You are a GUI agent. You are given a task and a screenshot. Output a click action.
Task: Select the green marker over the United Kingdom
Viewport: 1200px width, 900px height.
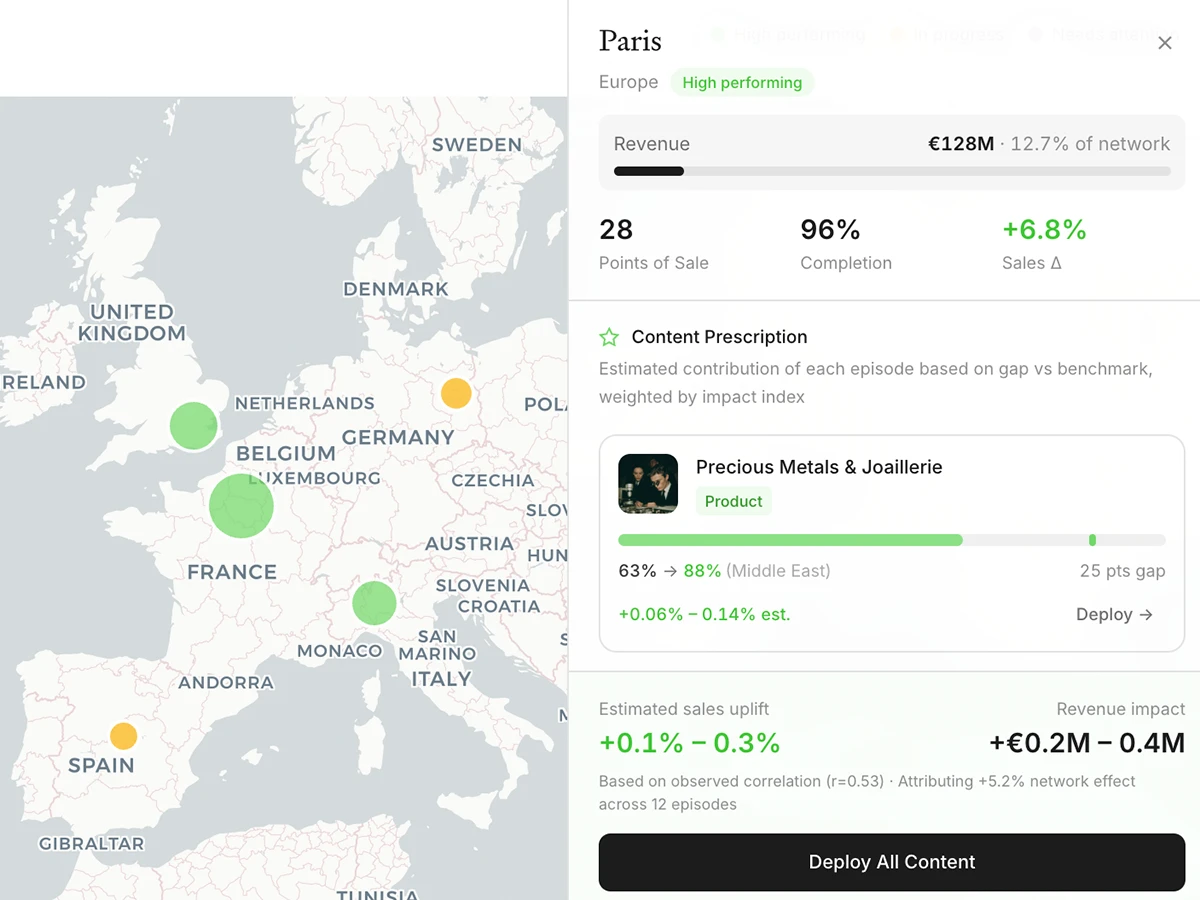click(194, 425)
